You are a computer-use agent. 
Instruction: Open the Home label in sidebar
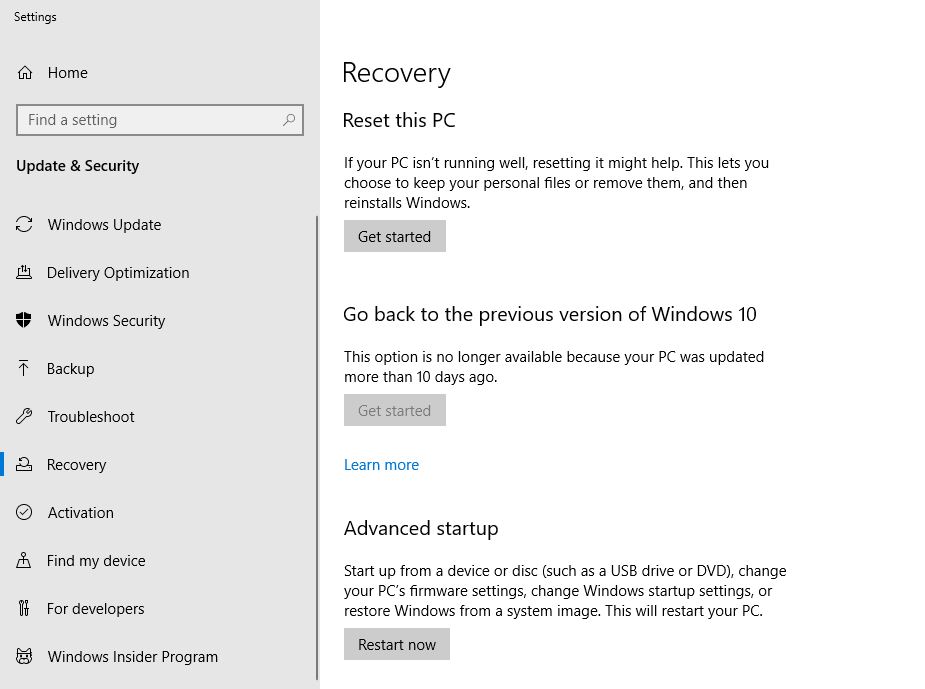coord(67,73)
